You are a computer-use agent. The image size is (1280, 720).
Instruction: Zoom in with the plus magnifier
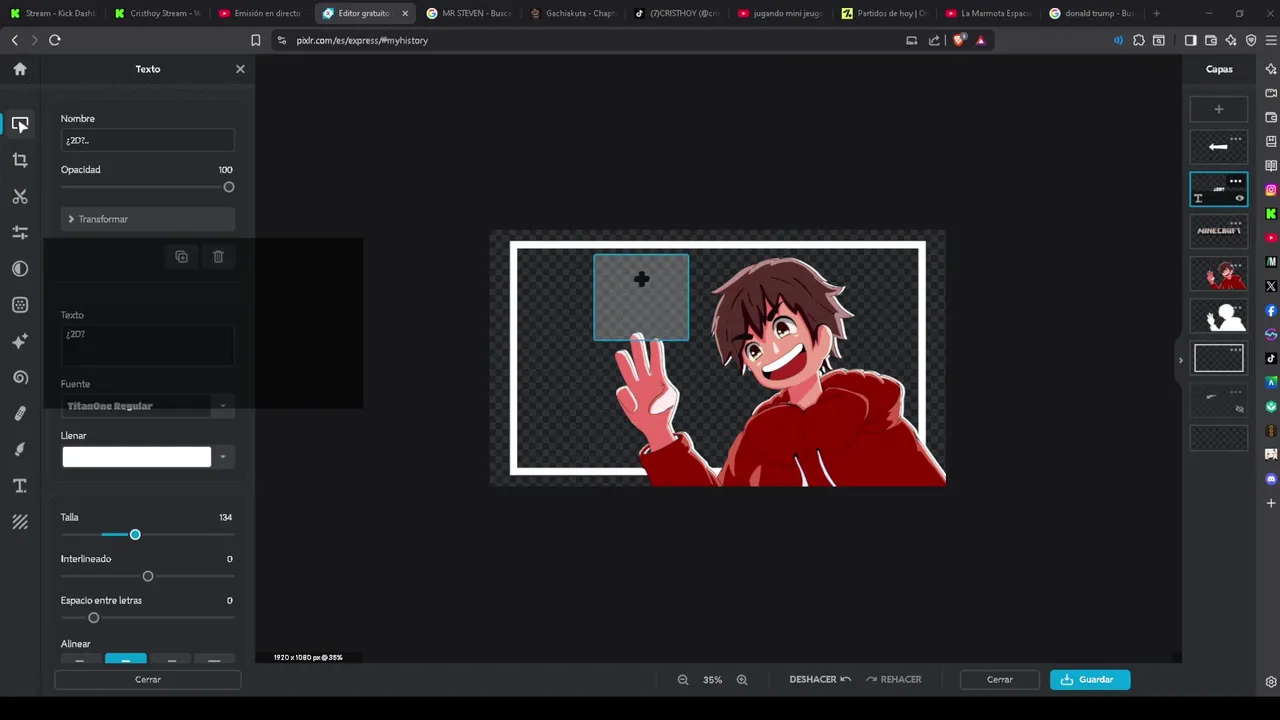click(742, 680)
